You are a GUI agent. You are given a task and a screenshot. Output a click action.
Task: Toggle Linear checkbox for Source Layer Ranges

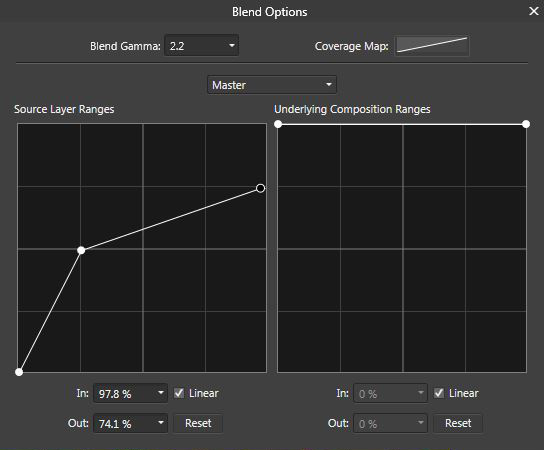179,393
